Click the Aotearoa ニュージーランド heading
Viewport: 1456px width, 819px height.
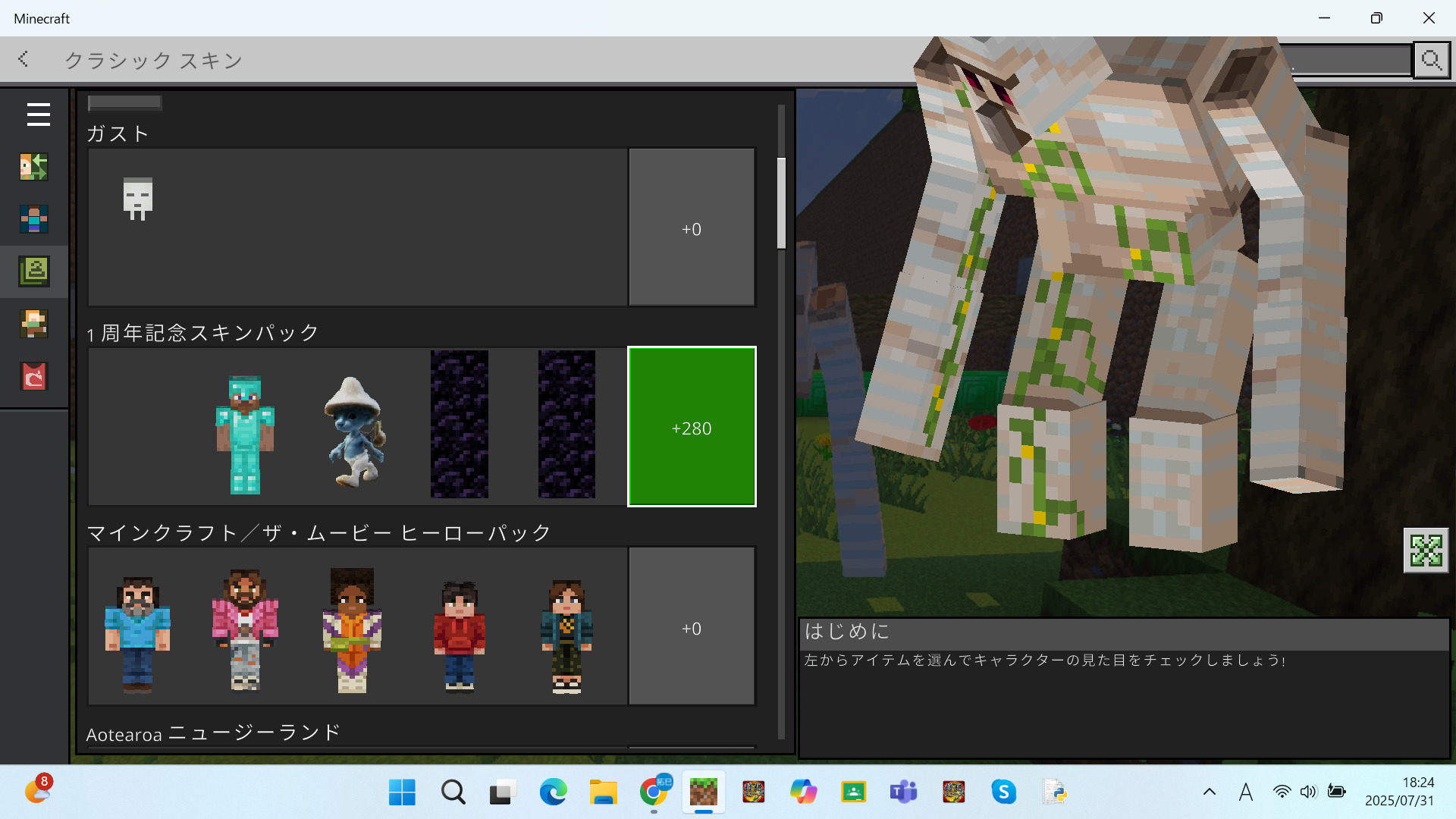[213, 733]
